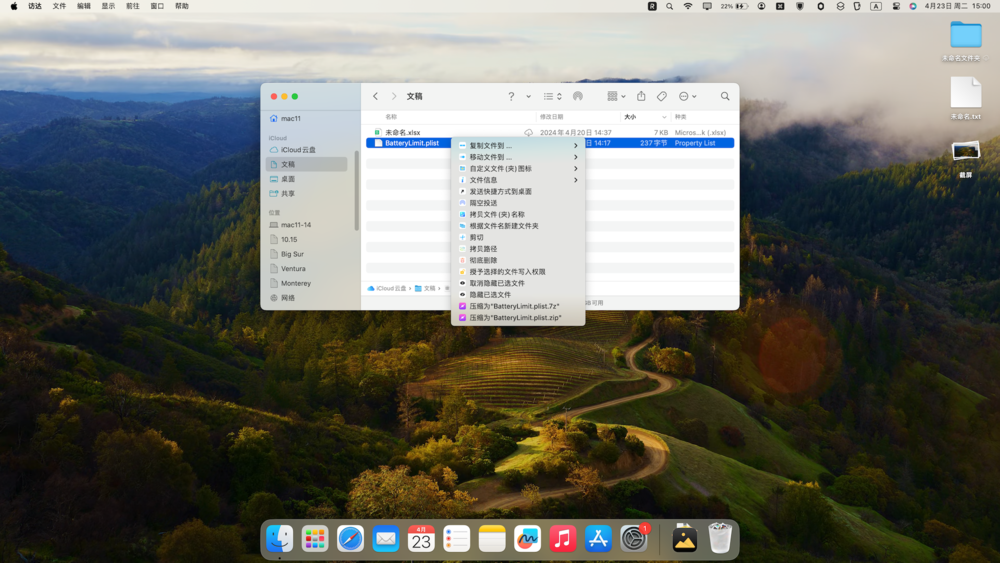Open the grouping options dropdown in toolbar
This screenshot has height=563, width=1000.
point(616,97)
